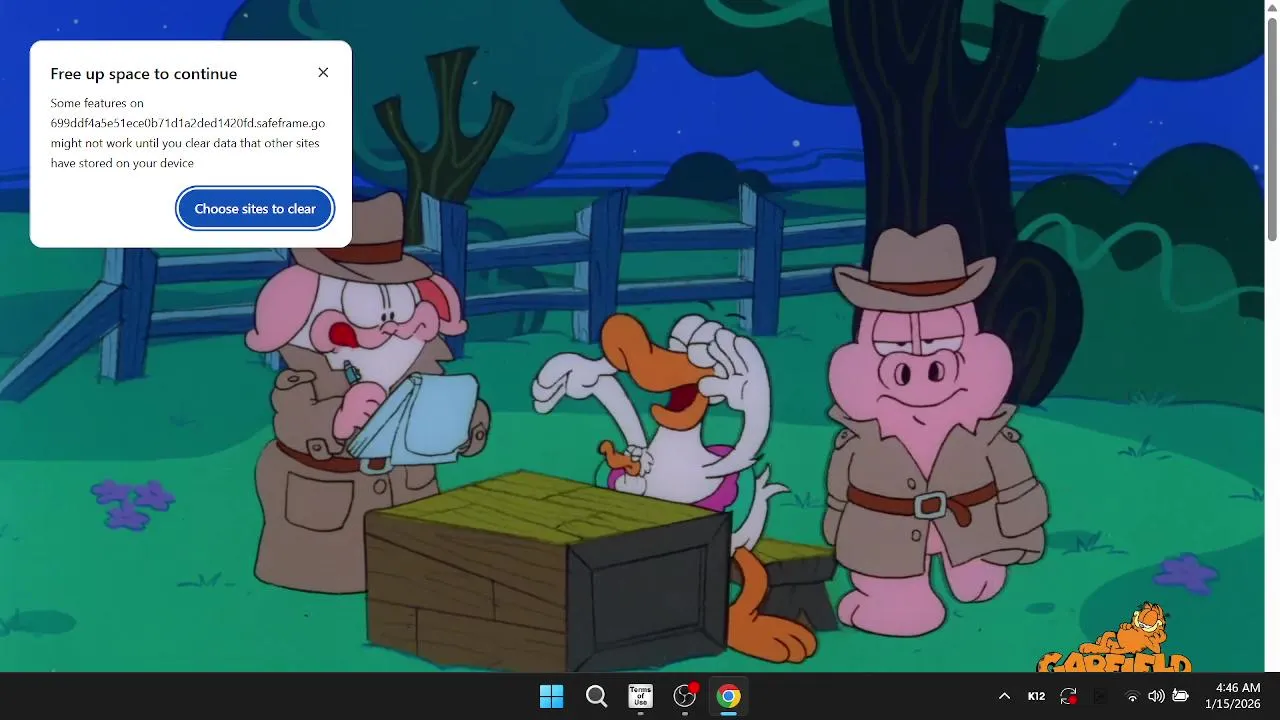Open Wi-Fi network settings in tray
The image size is (1280, 720).
(1132, 696)
